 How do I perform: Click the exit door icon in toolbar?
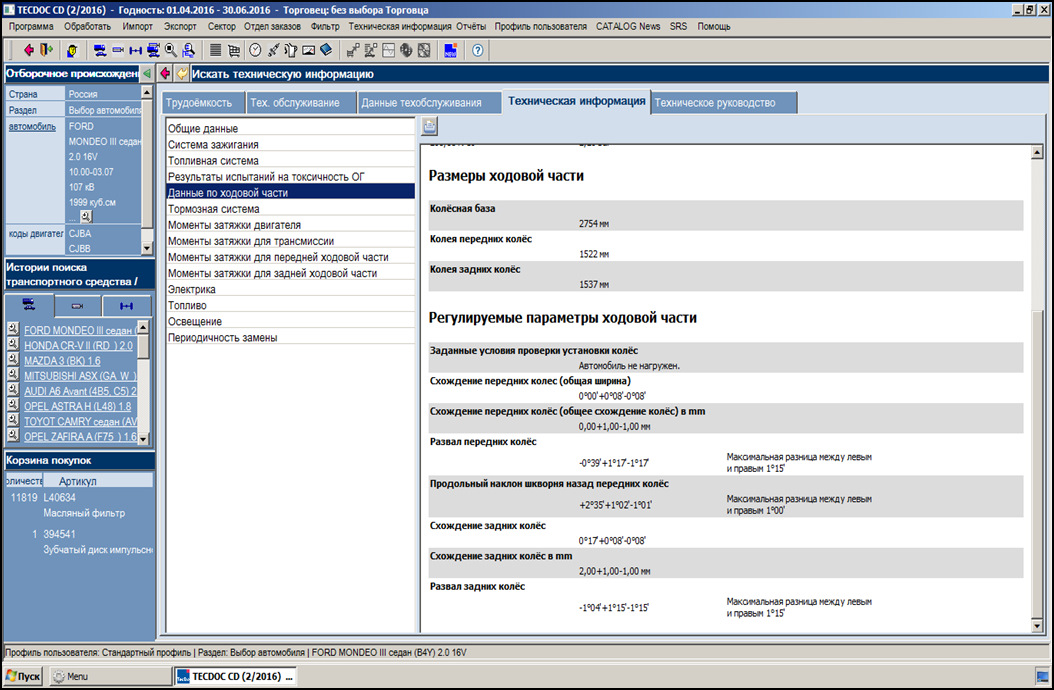(x=46, y=50)
